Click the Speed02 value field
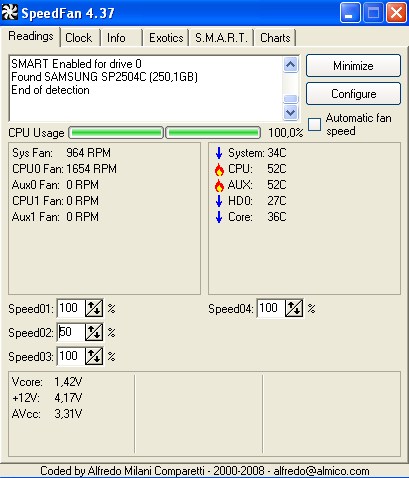 71,332
